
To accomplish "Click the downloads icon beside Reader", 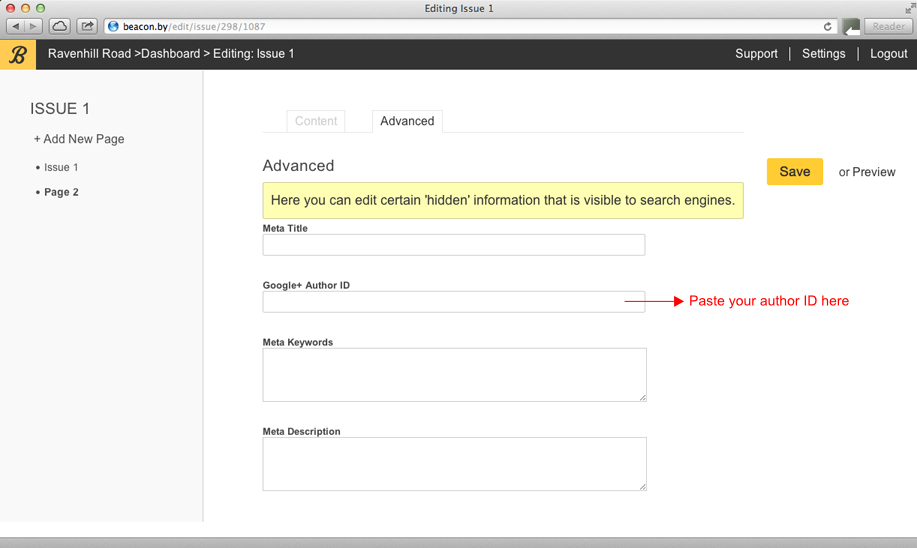I will 851,26.
